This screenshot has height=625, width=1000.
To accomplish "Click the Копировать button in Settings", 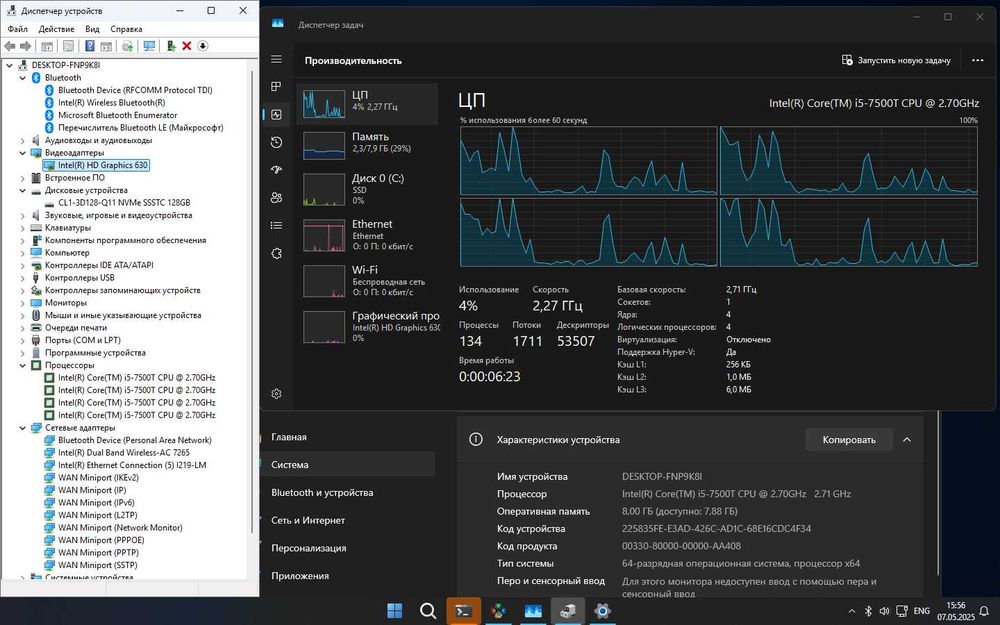I will 849,439.
